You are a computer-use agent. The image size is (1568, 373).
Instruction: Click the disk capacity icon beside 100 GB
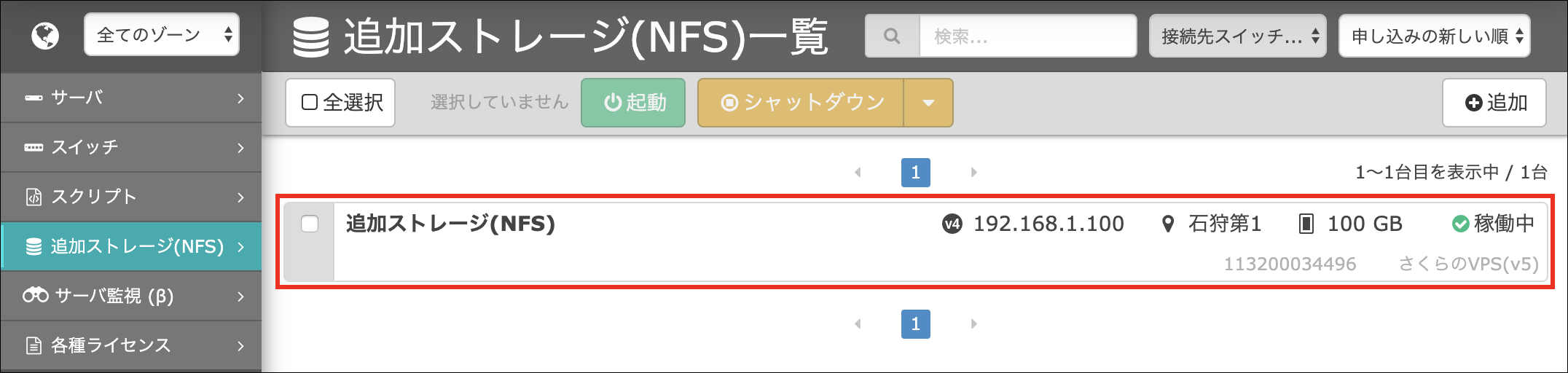pyautogui.click(x=1306, y=224)
